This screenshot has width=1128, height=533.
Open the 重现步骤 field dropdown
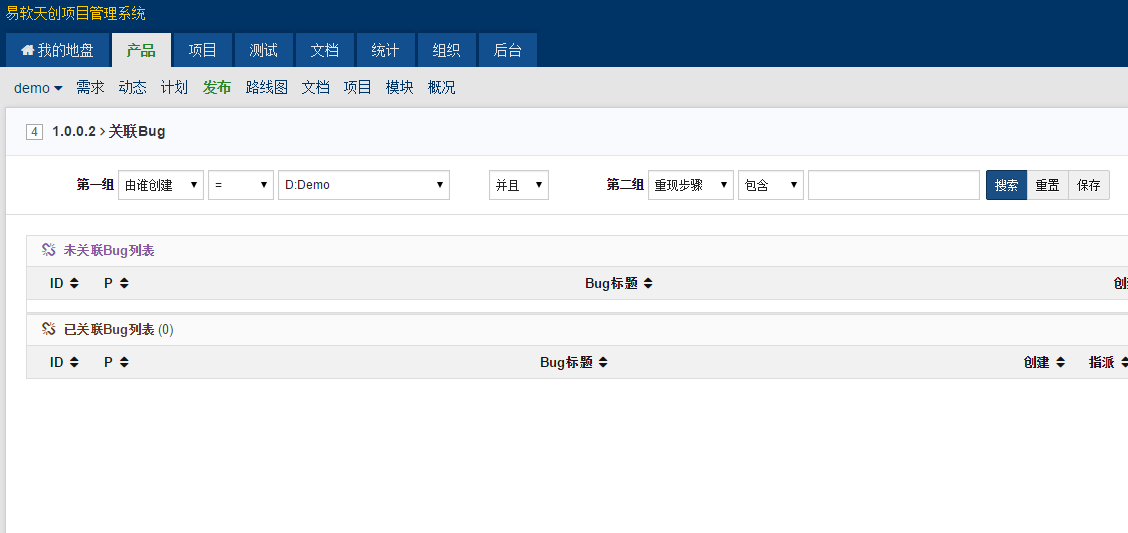click(691, 185)
